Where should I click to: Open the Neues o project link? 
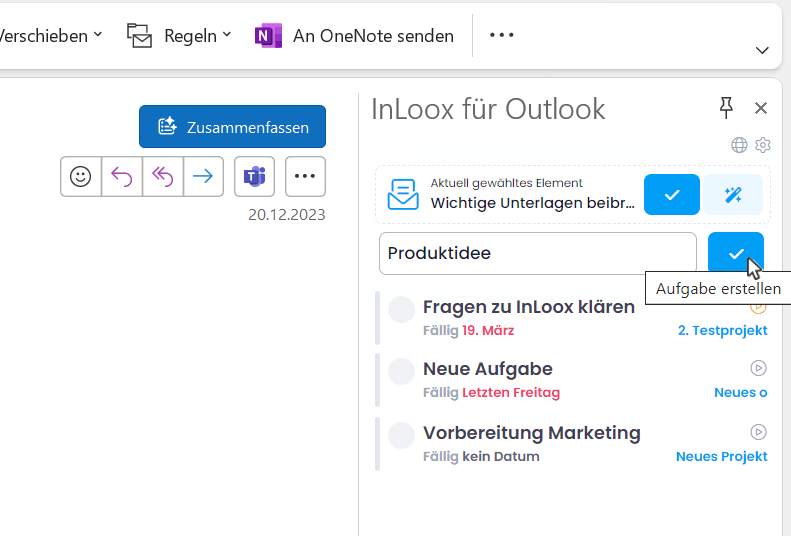pyautogui.click(x=741, y=393)
